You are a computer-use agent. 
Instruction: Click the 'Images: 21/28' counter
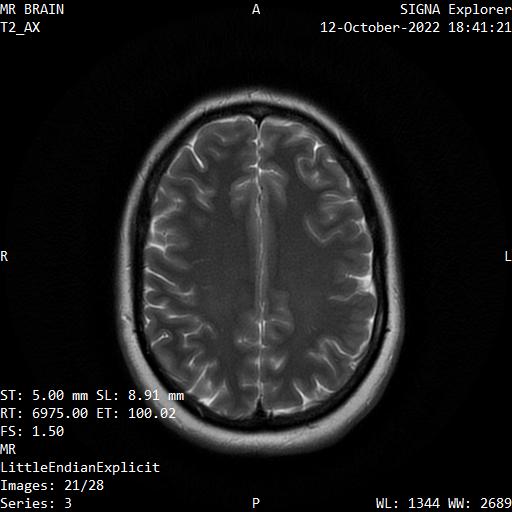click(x=52, y=485)
